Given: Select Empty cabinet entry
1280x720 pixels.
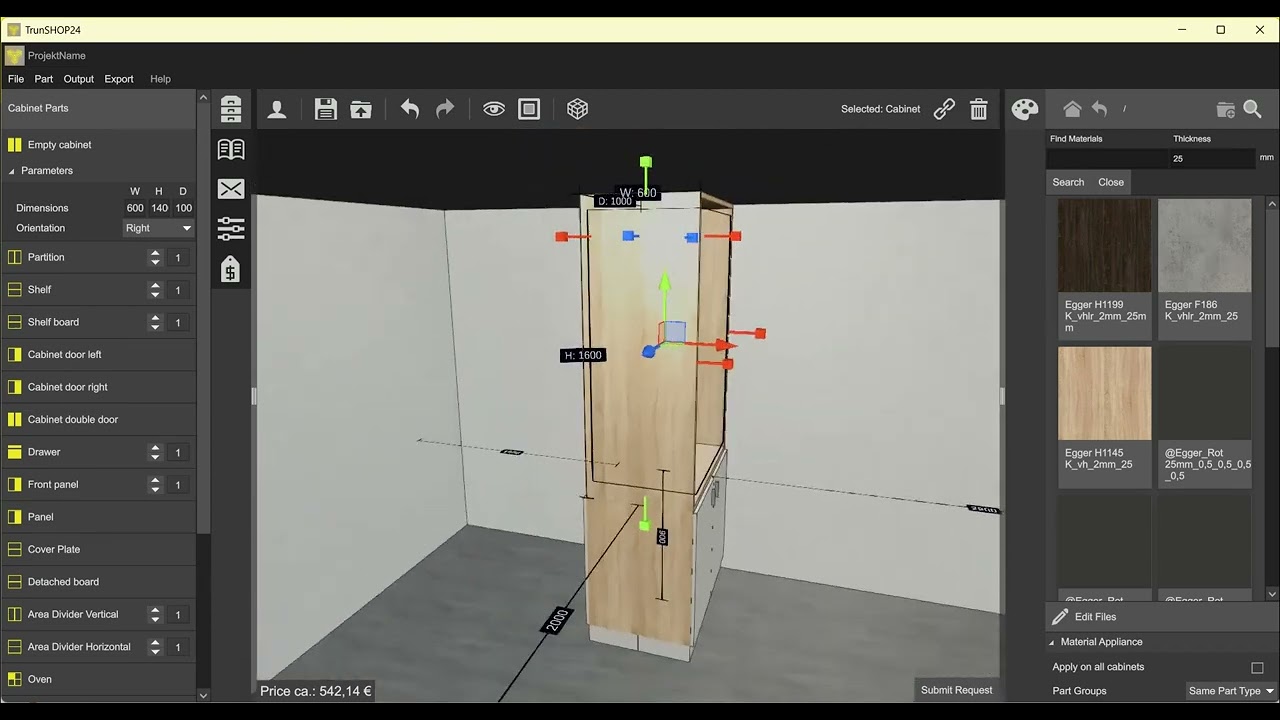Looking at the screenshot, I should (x=99, y=145).
